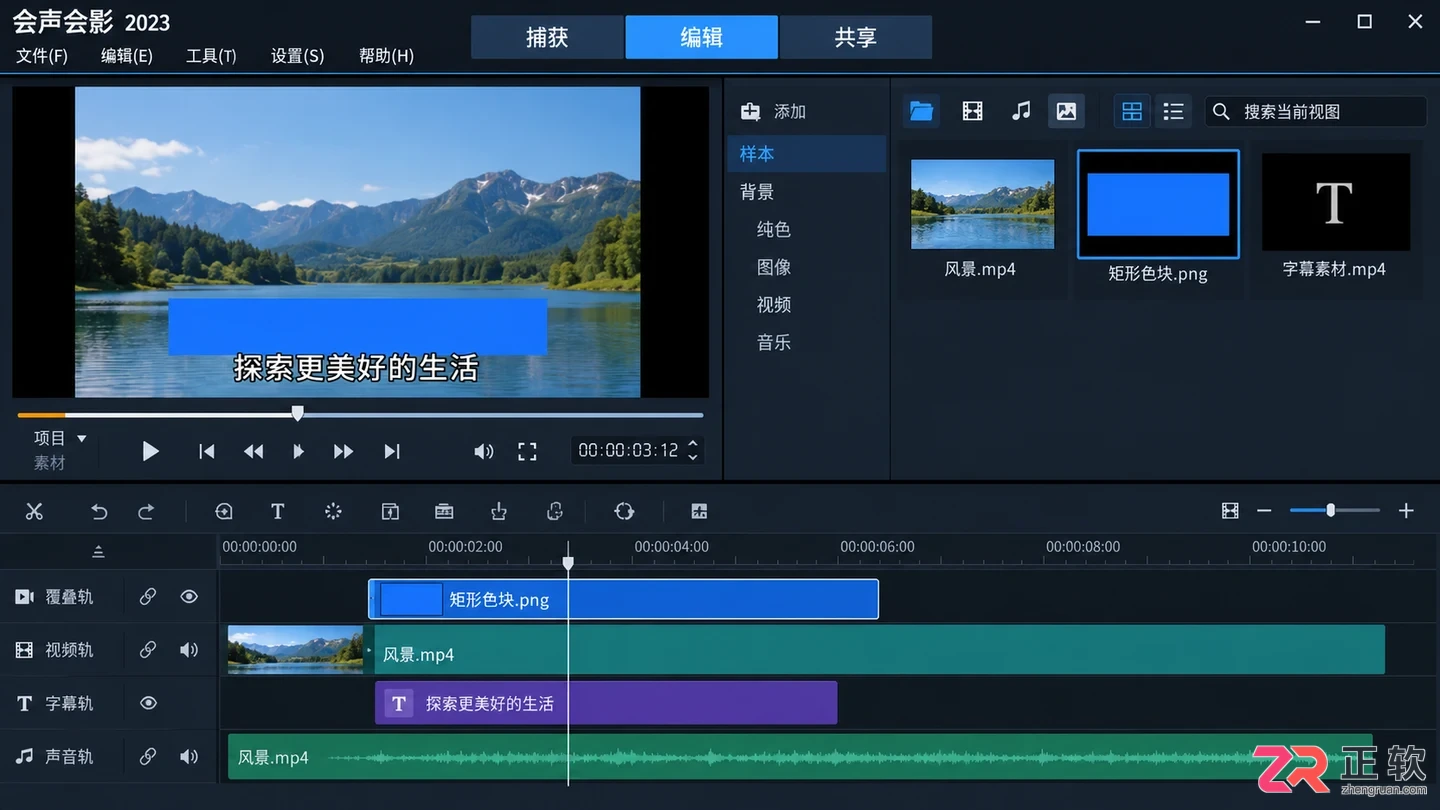Adjust timecode with stepper arrows
This screenshot has width=1440, height=810.
[692, 451]
